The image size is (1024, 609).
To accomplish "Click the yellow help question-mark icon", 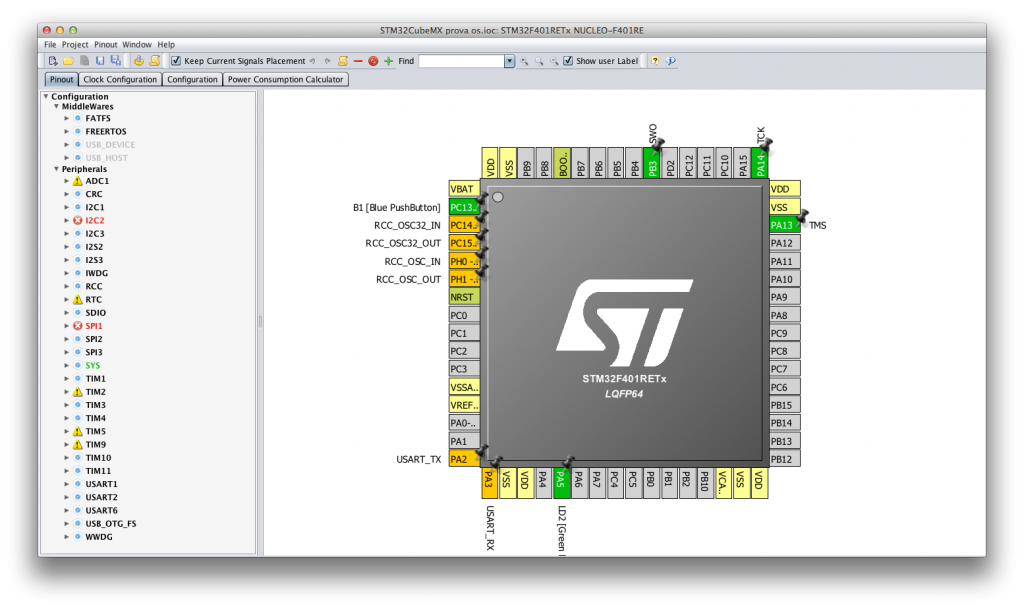I will [655, 61].
